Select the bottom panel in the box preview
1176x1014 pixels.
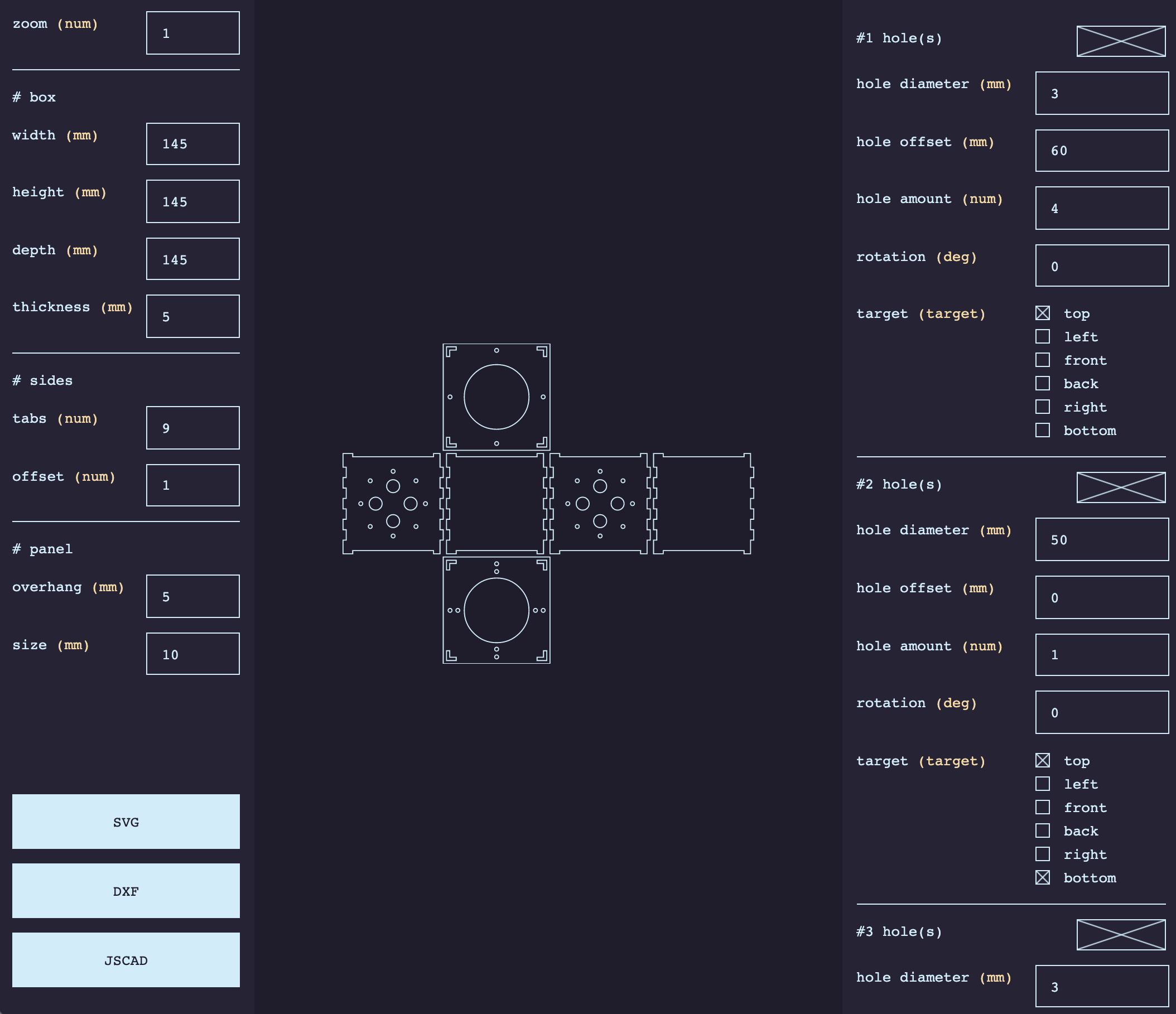[496, 610]
